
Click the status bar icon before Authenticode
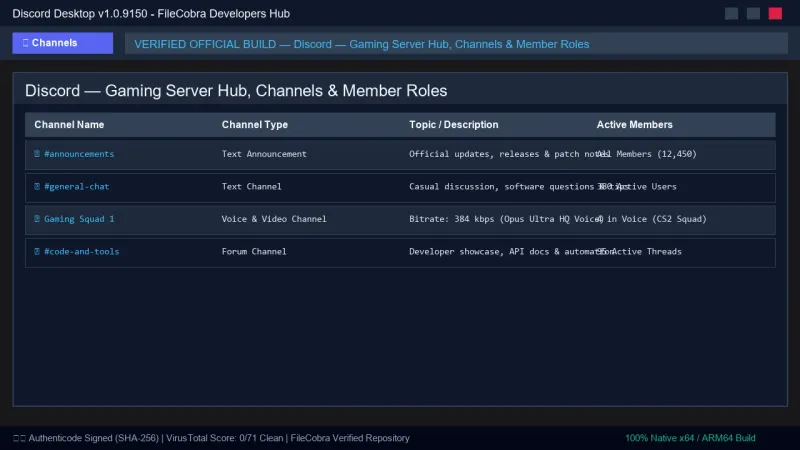click(19, 438)
